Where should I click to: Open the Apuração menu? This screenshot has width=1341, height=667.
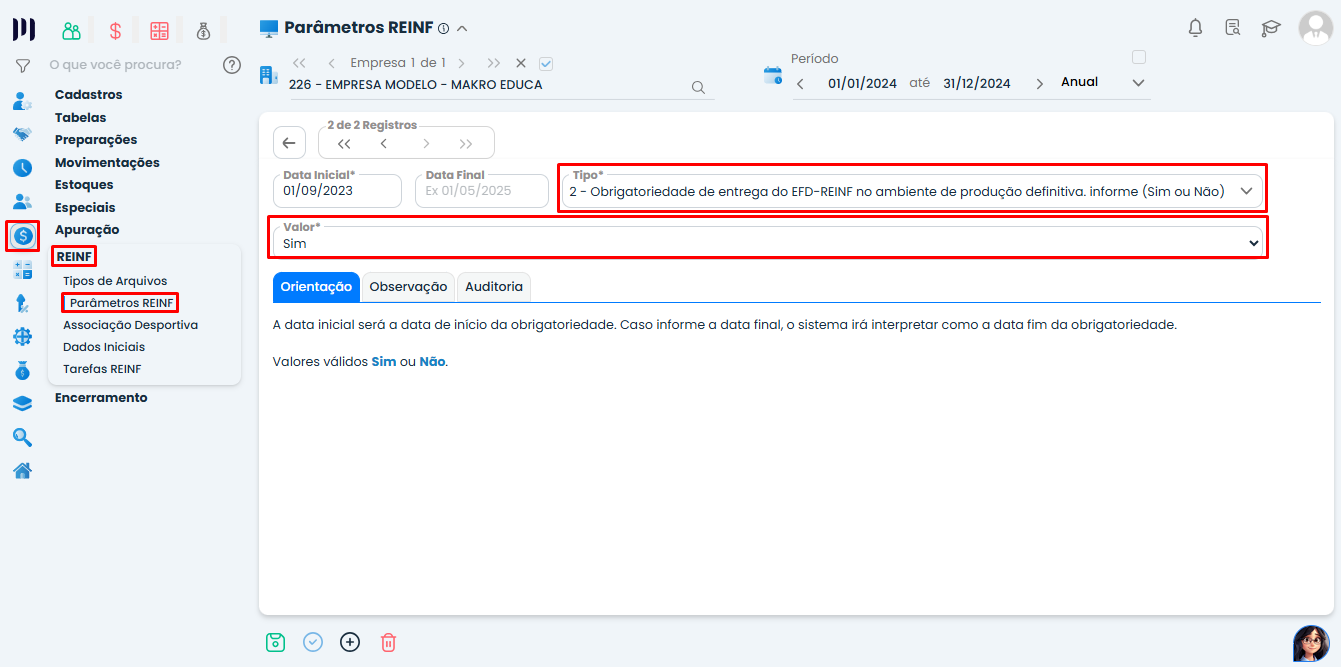point(87,230)
